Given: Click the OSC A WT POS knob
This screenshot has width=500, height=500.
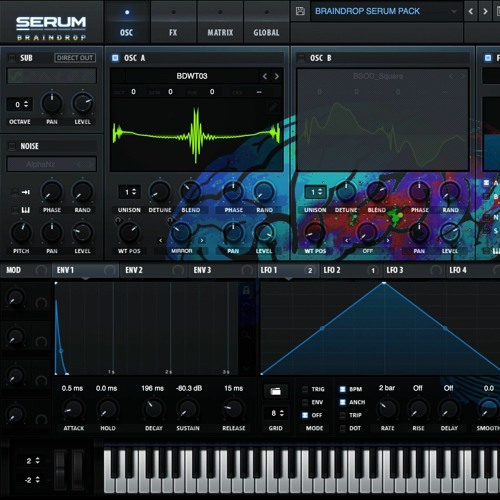Looking at the screenshot, I should pyautogui.click(x=129, y=232).
